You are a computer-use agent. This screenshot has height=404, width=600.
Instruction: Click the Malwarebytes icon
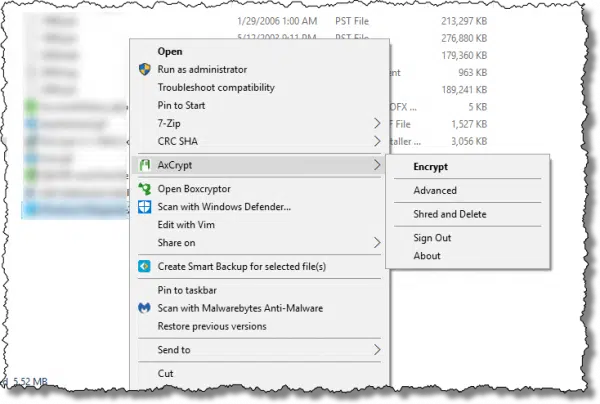(x=144, y=308)
